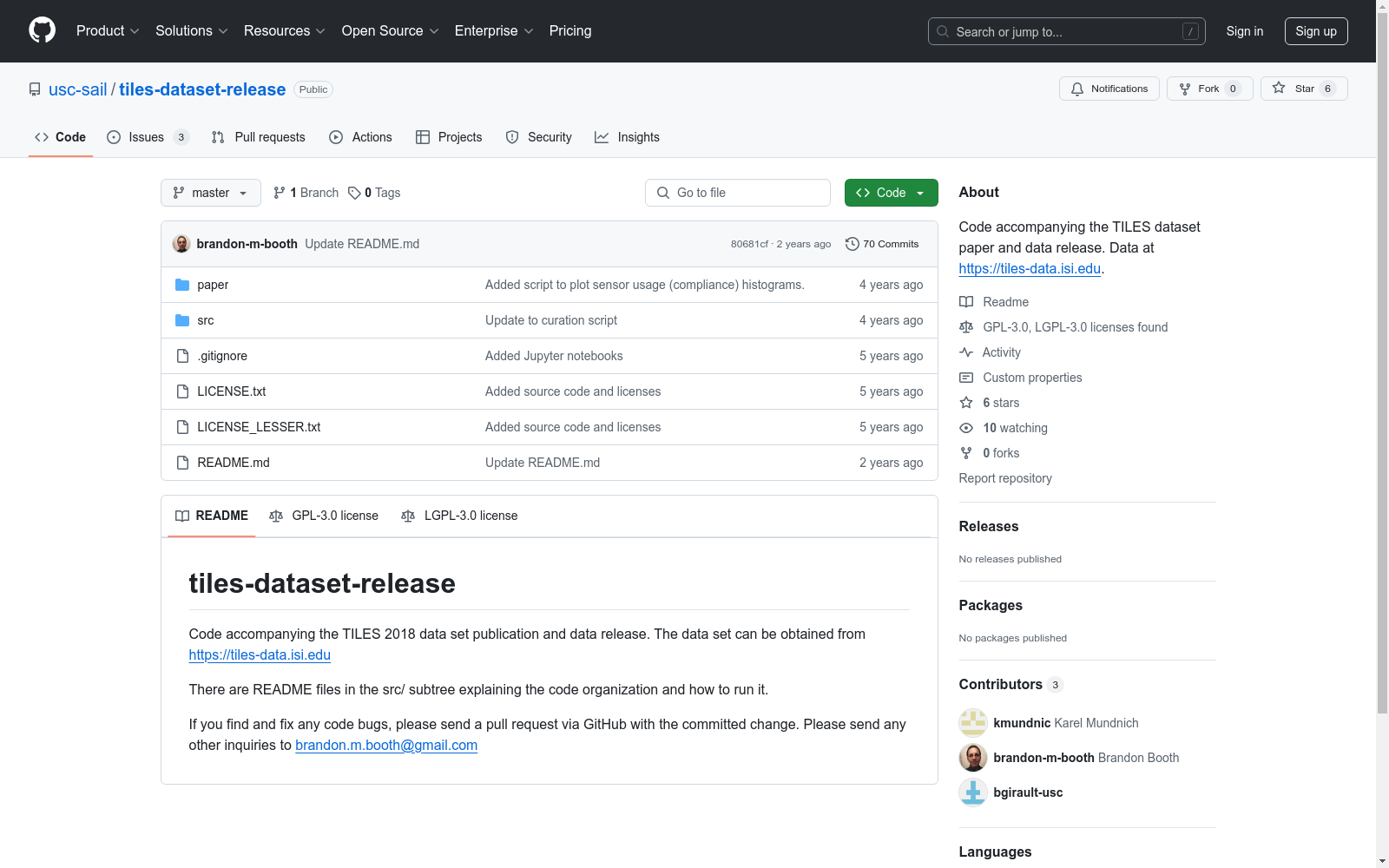Screen dimensions: 1389x868
Task: Click the README.md file icon
Action: (182, 463)
